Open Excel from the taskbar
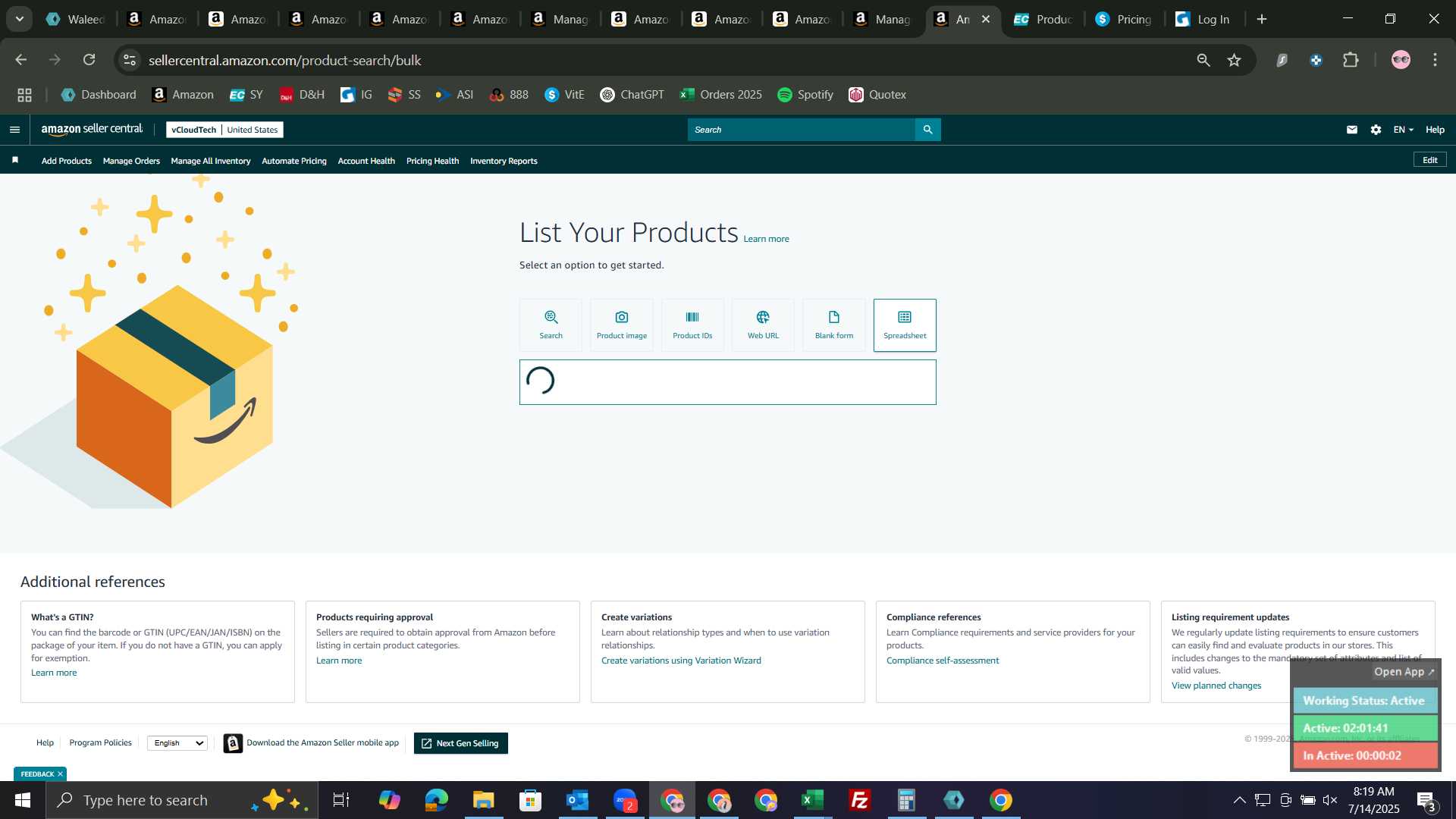Screen dimensions: 1456x819 coord(813,800)
